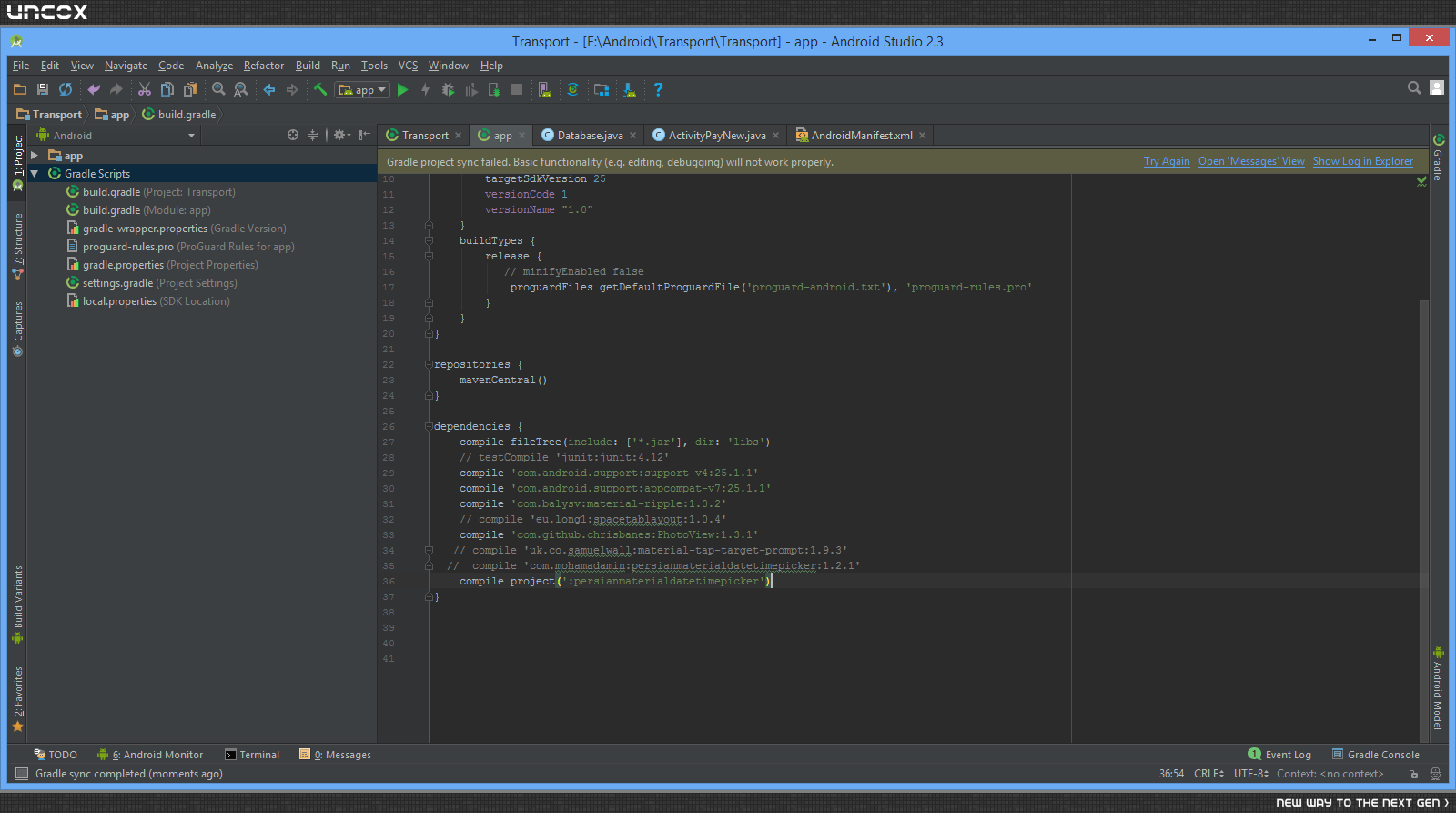Run the app with green play icon
The width and height of the screenshot is (1456, 813).
coord(403,89)
